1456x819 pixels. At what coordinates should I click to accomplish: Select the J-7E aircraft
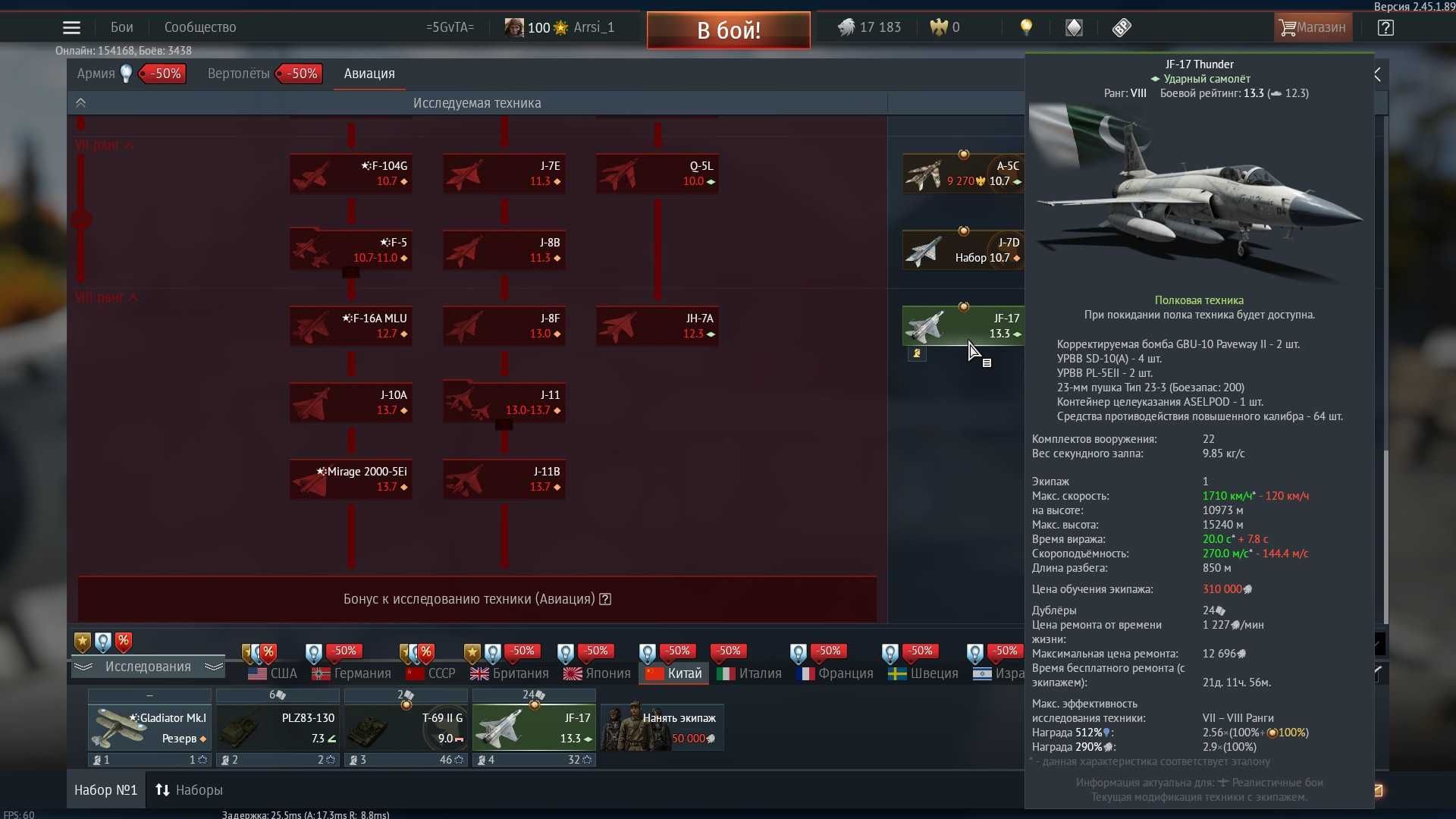[x=504, y=174]
